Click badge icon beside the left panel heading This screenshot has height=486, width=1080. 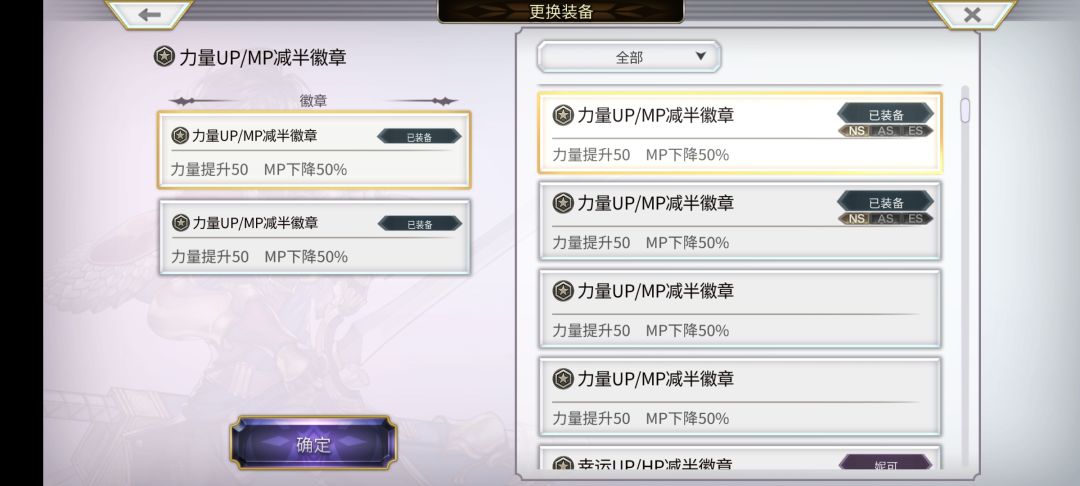(x=164, y=57)
